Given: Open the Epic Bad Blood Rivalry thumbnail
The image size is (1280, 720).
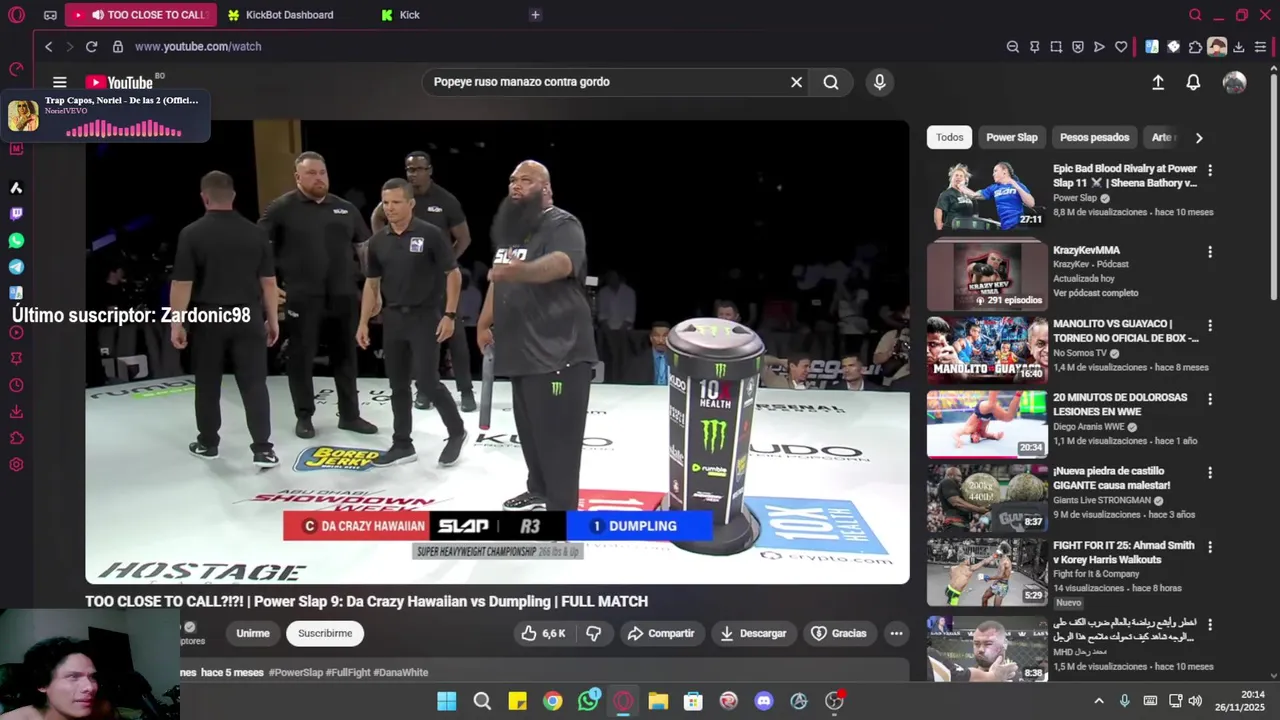Looking at the screenshot, I should click(986, 196).
